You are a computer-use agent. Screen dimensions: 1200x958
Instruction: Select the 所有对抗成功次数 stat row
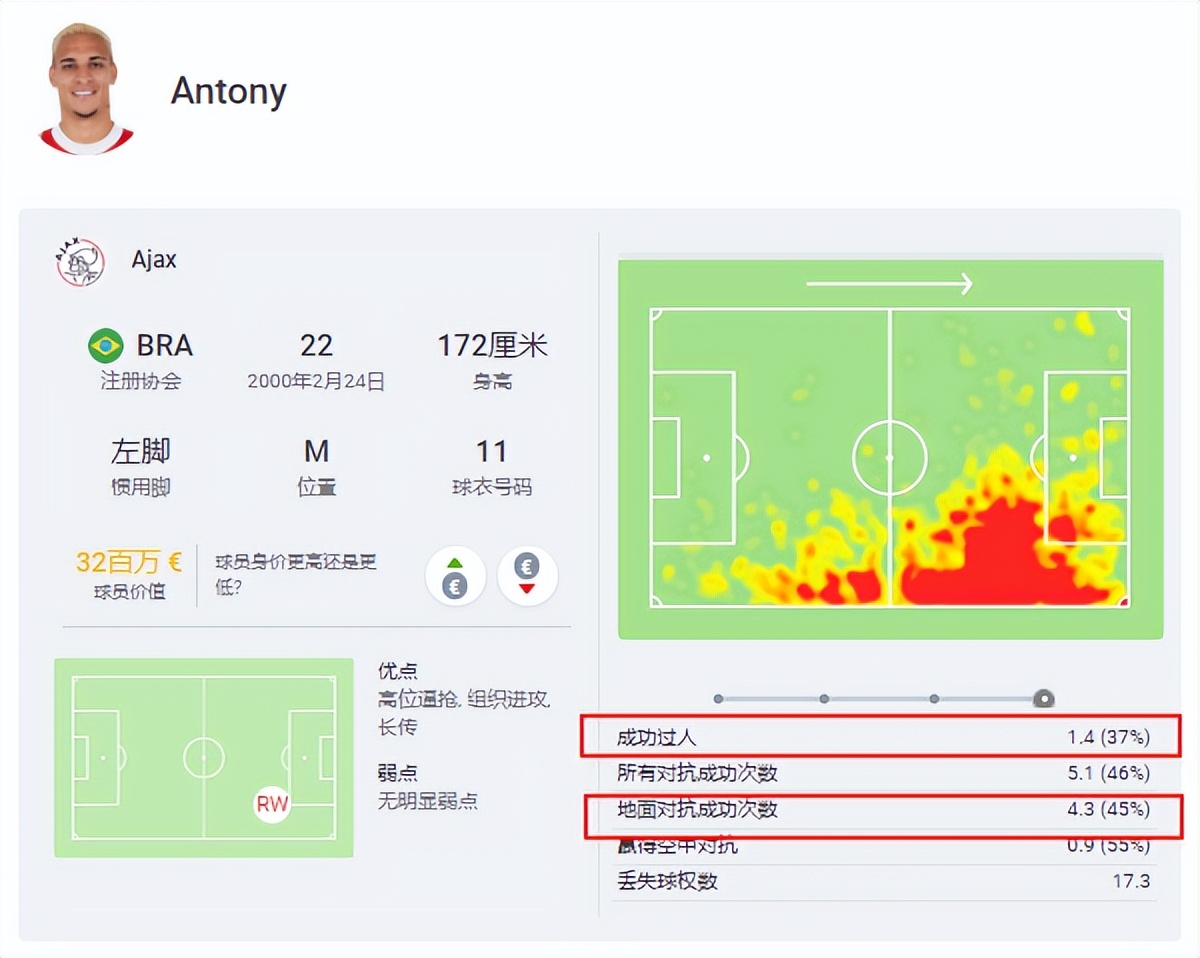[882, 773]
